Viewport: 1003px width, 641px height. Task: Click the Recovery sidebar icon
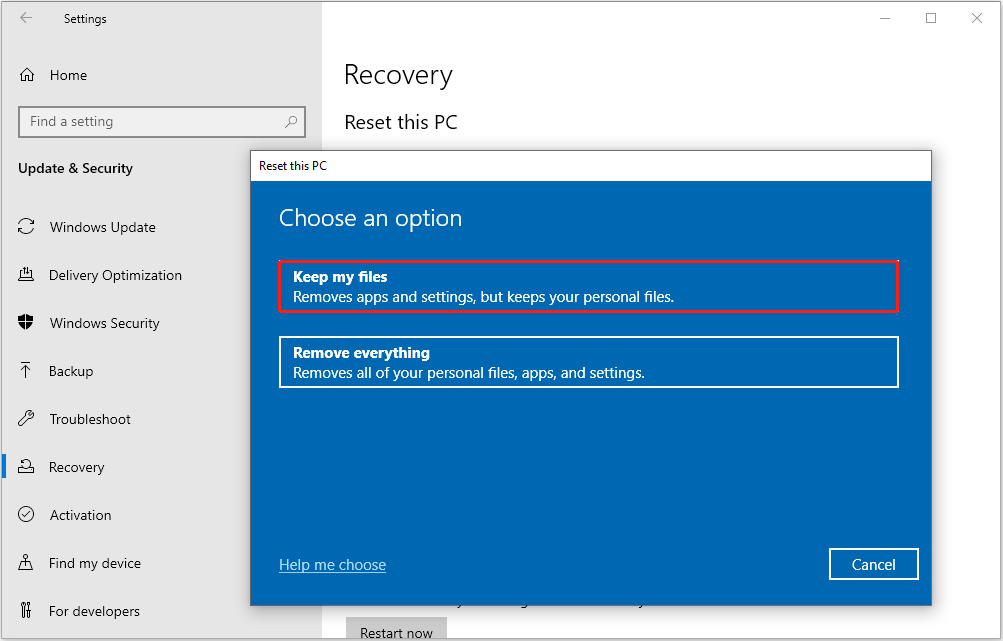[26, 466]
